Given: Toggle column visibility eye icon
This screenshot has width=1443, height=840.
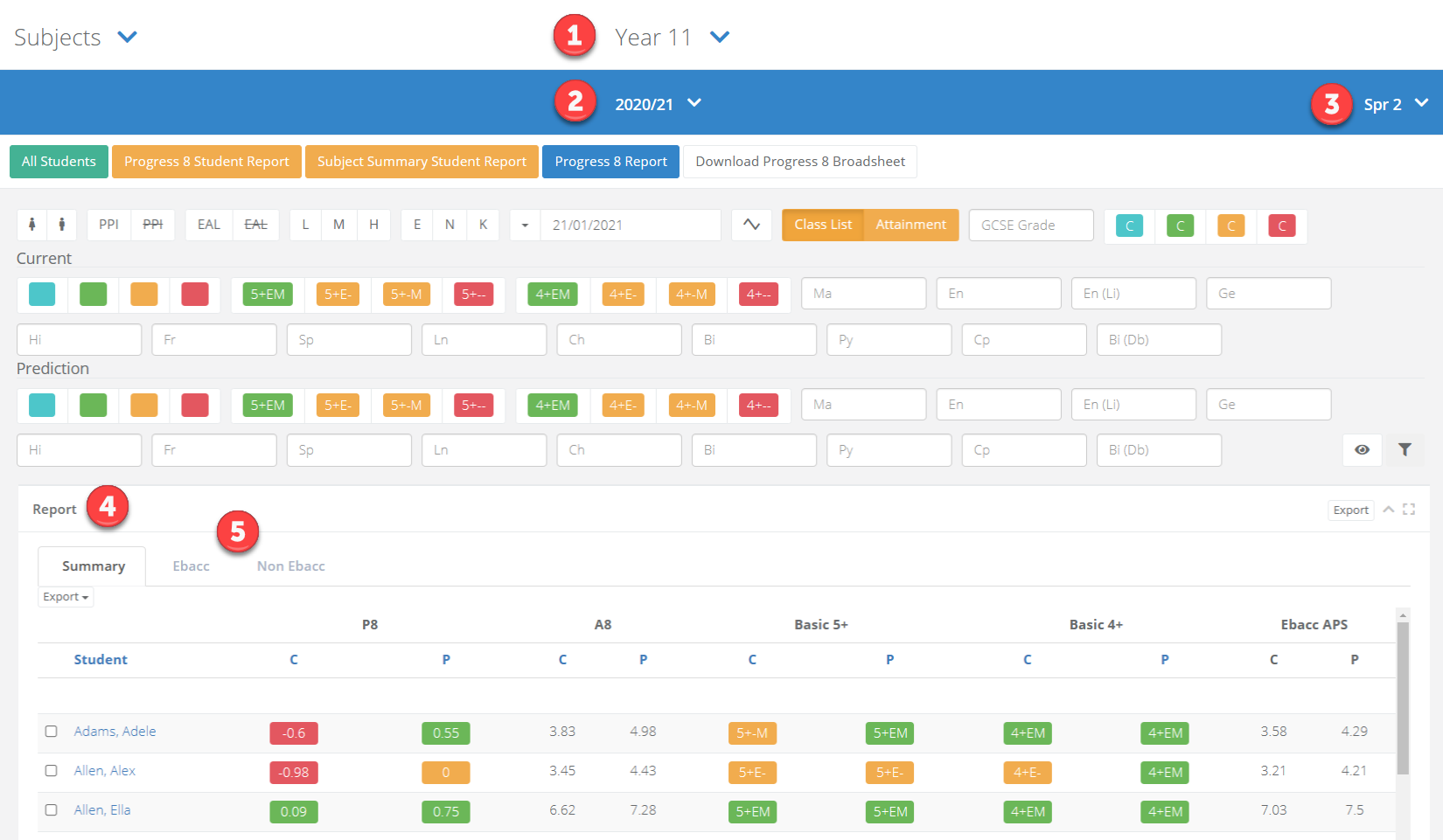Looking at the screenshot, I should point(1363,449).
